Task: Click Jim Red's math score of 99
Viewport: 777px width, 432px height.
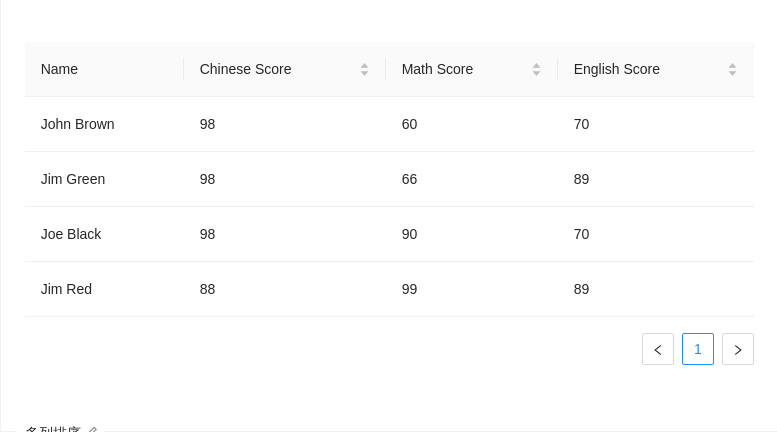Action: 410,289
